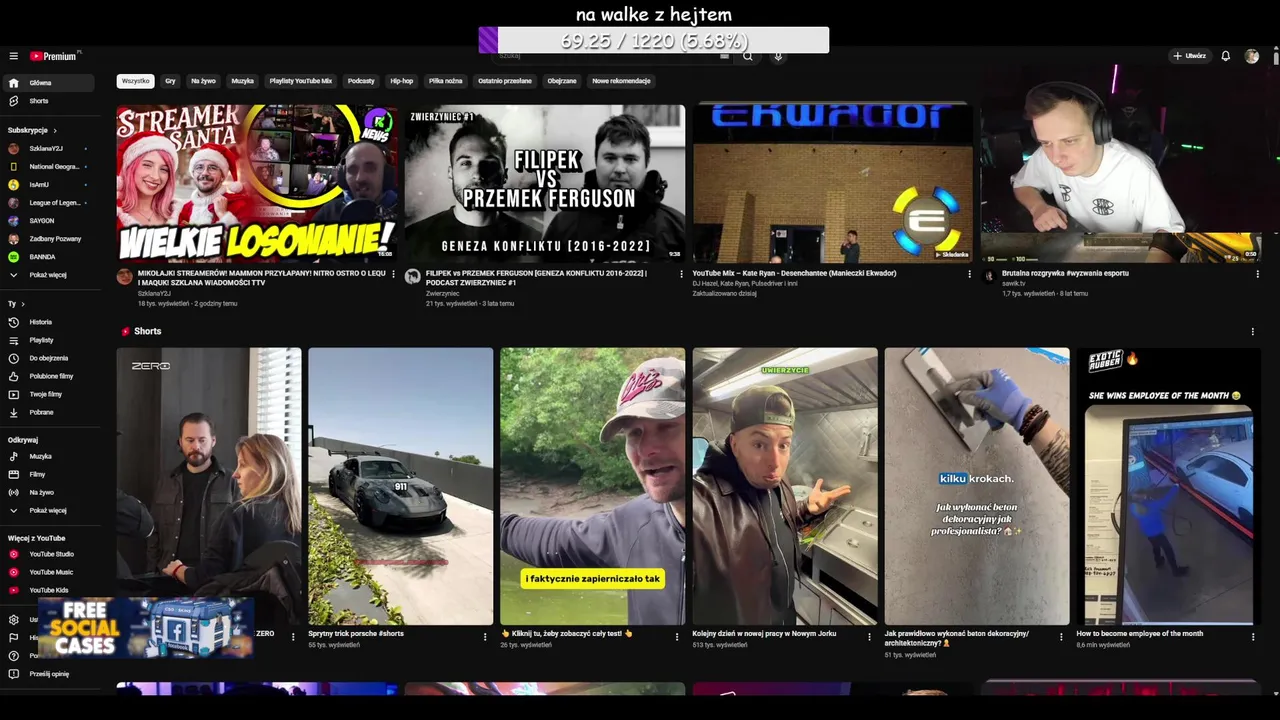The width and height of the screenshot is (1280, 720).
Task: Click the FREE SOCIAL CASES banner
Action: [146, 628]
